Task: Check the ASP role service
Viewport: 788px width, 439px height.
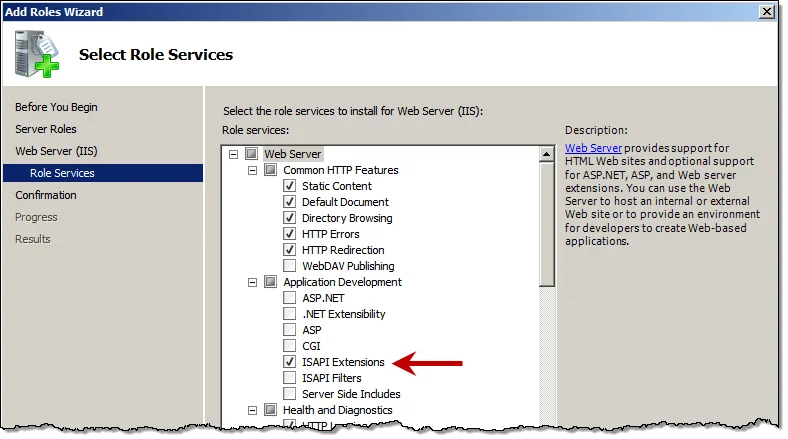Action: 289,330
